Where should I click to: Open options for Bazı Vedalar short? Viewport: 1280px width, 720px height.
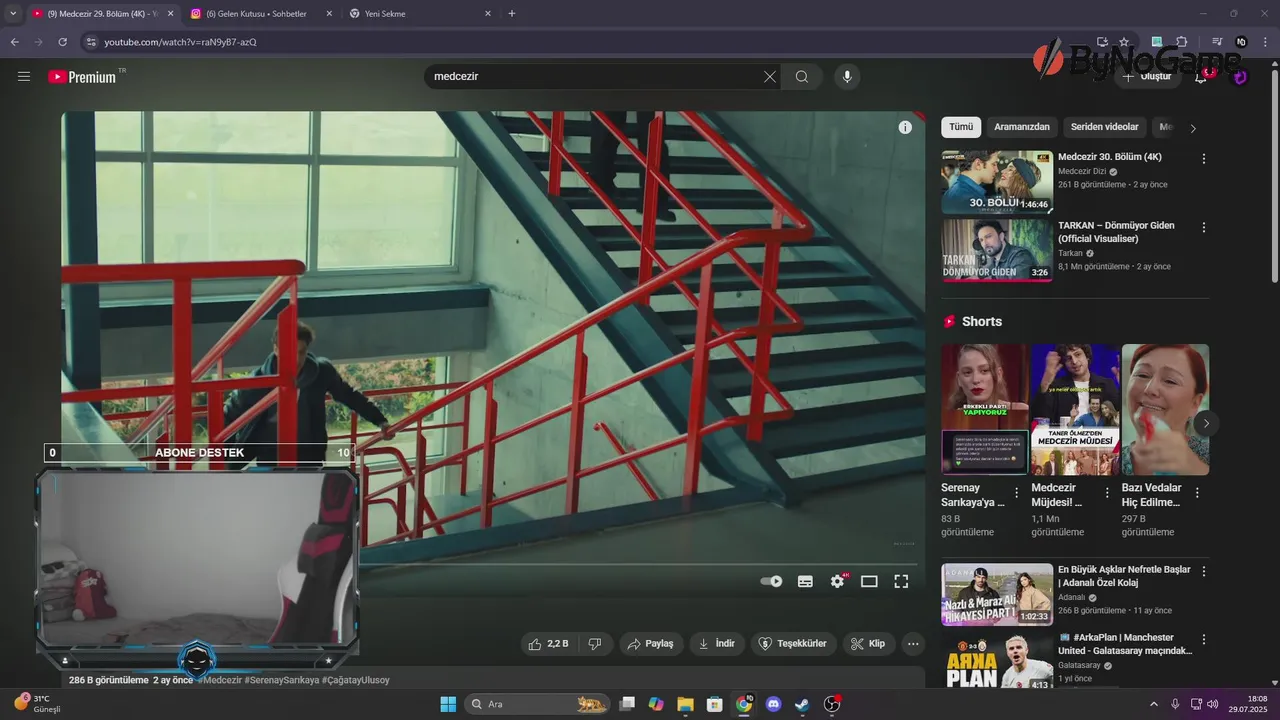(1197, 493)
